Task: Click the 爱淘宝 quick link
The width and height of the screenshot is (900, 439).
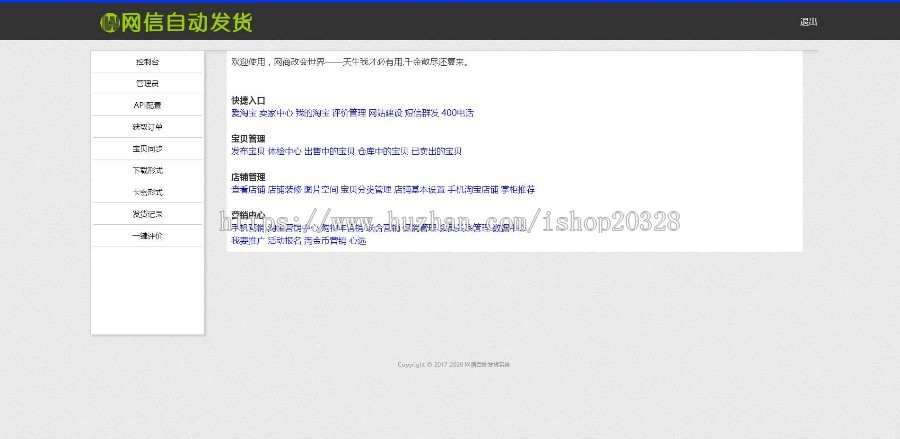Action: click(244, 113)
